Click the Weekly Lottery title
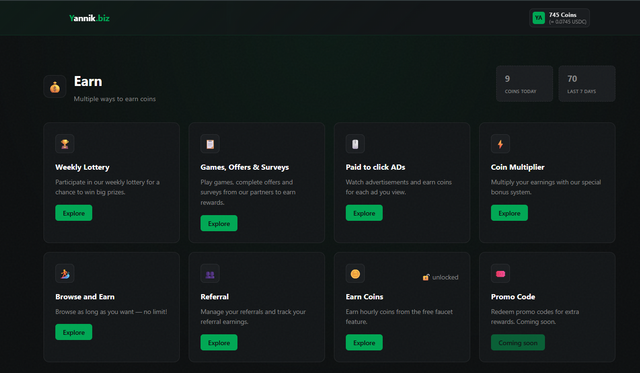 [82, 167]
